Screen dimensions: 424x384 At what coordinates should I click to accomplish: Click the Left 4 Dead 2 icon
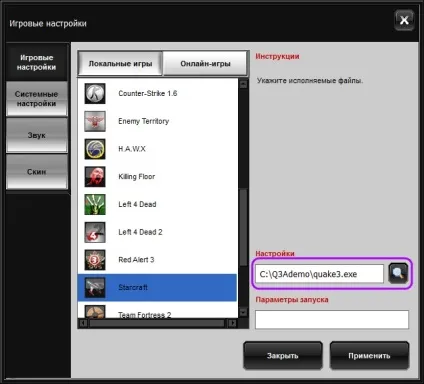[x=95, y=232]
